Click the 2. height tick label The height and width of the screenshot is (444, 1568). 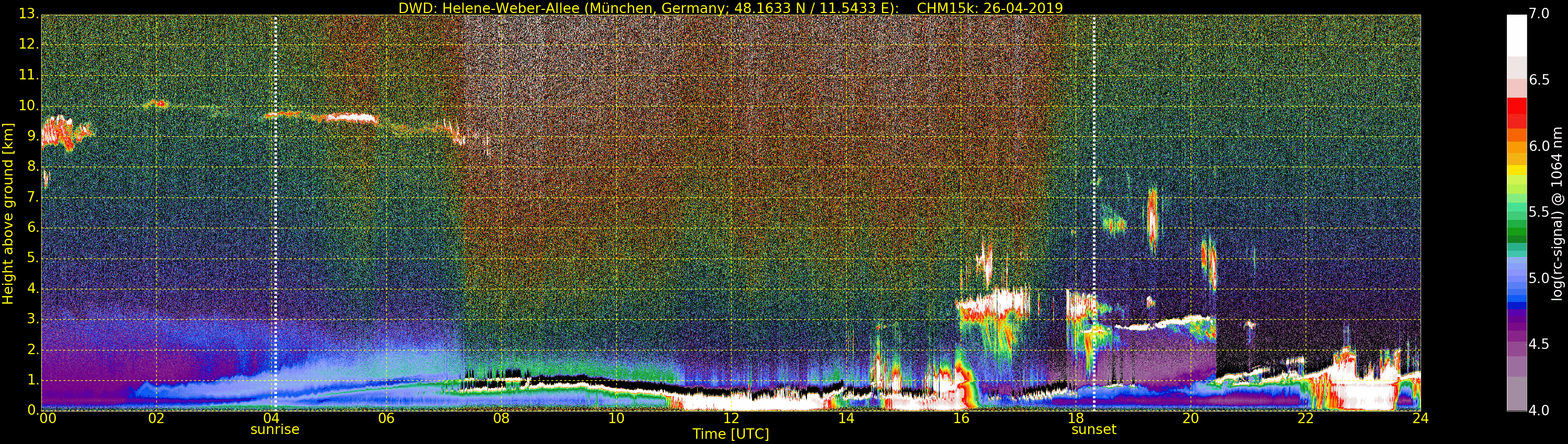point(32,349)
